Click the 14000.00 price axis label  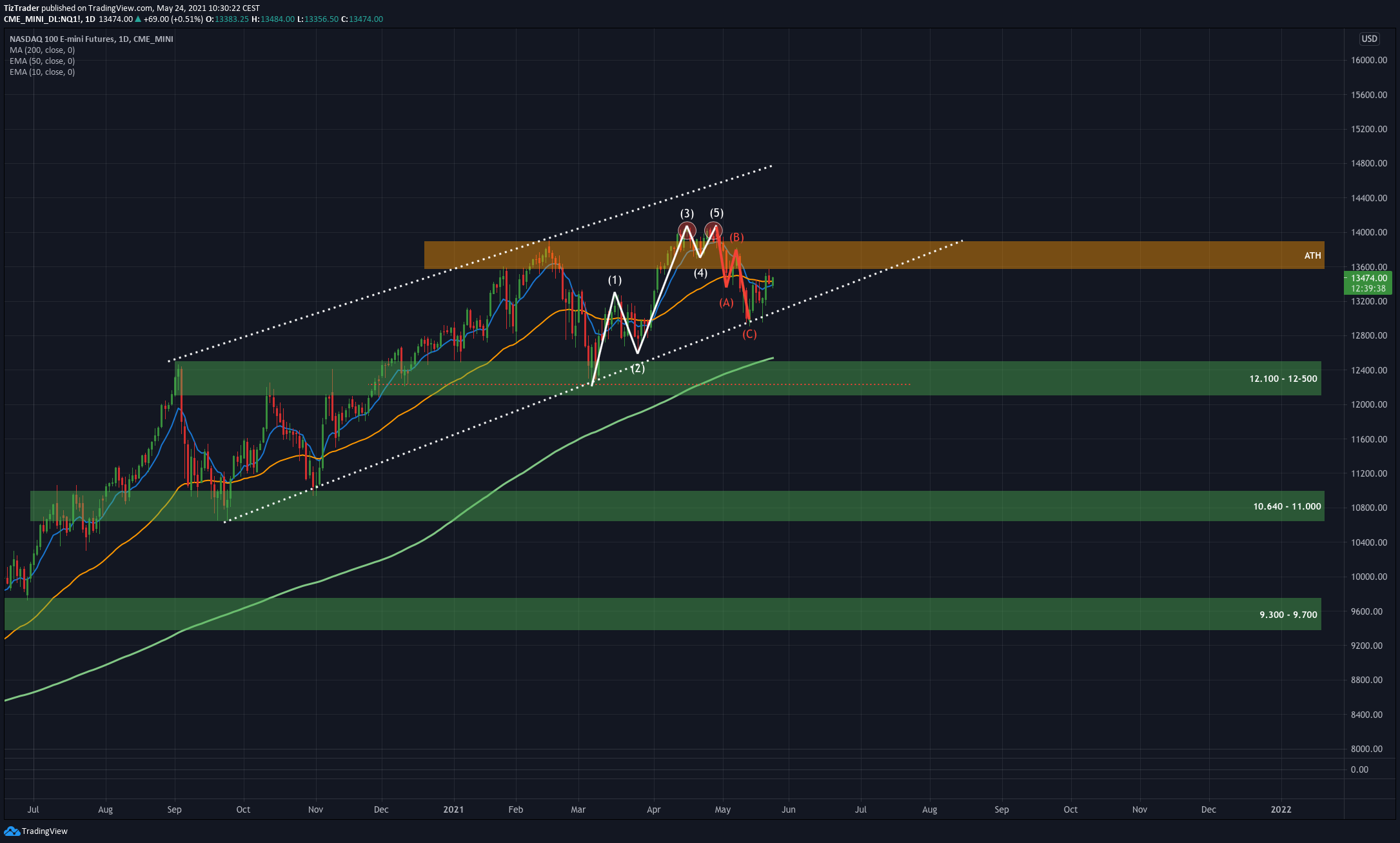tap(1369, 232)
